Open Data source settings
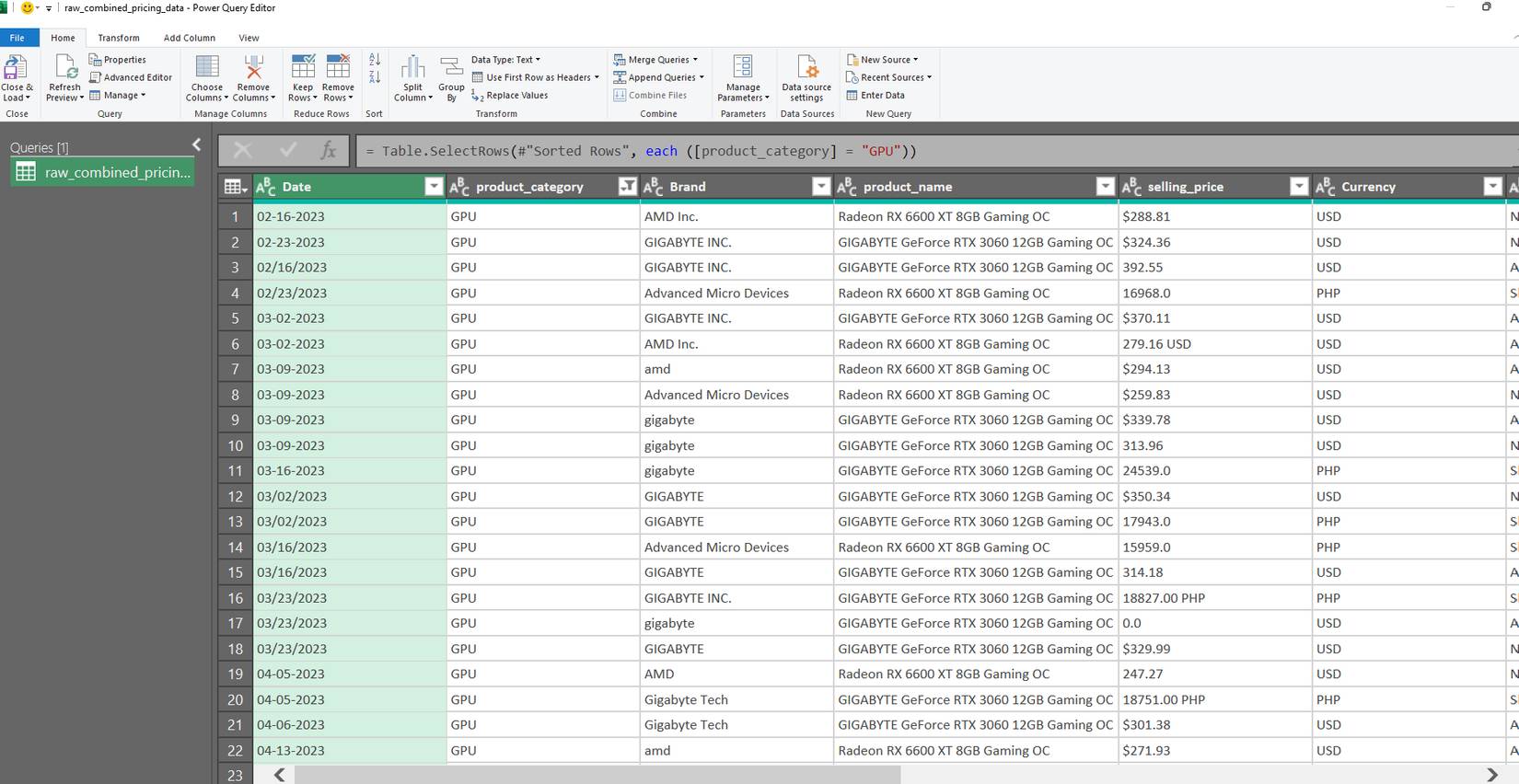 tap(806, 68)
